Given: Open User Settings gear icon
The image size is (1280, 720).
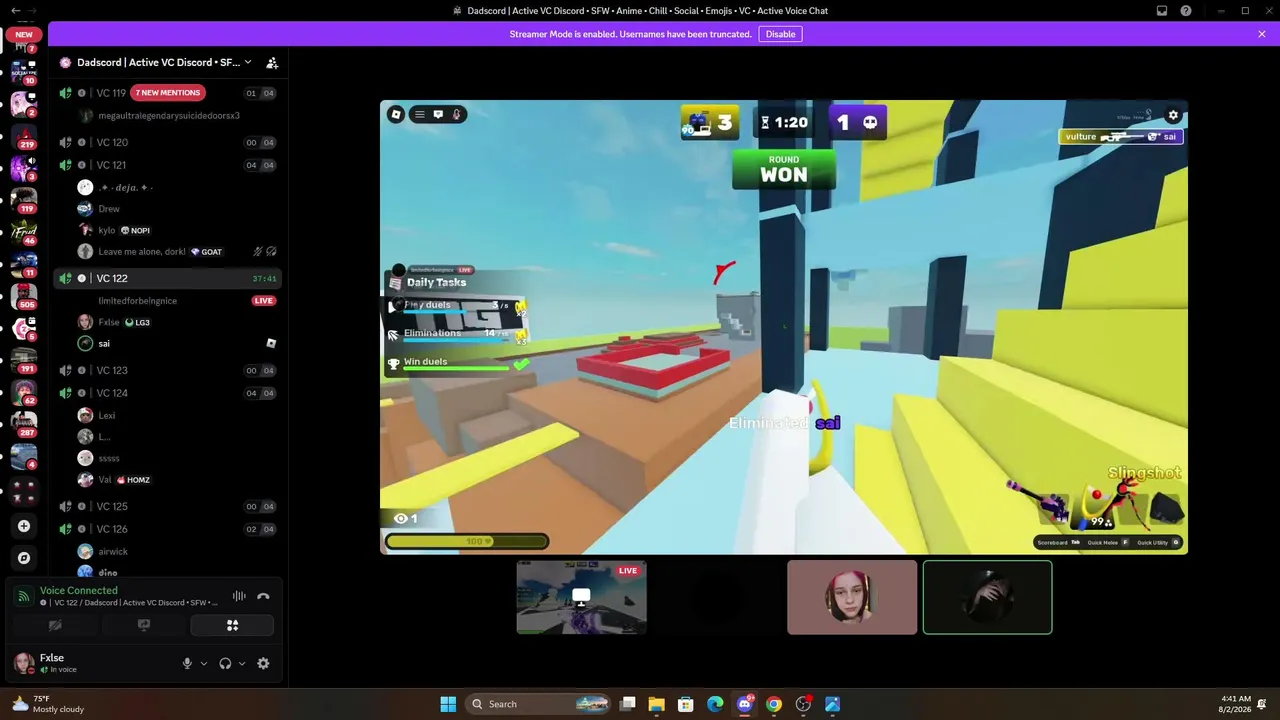Looking at the screenshot, I should pyautogui.click(x=263, y=663).
